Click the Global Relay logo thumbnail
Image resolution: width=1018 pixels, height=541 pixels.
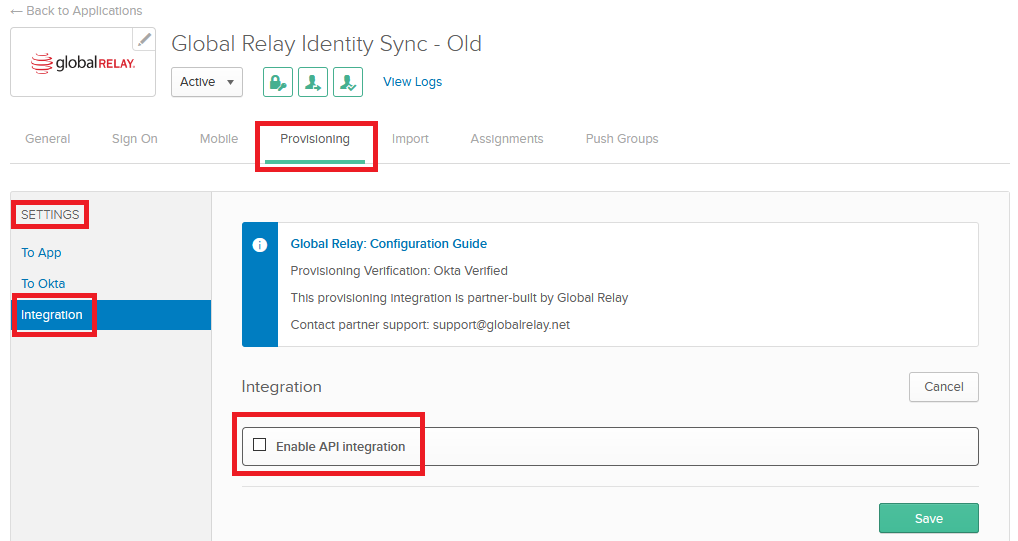tap(83, 63)
